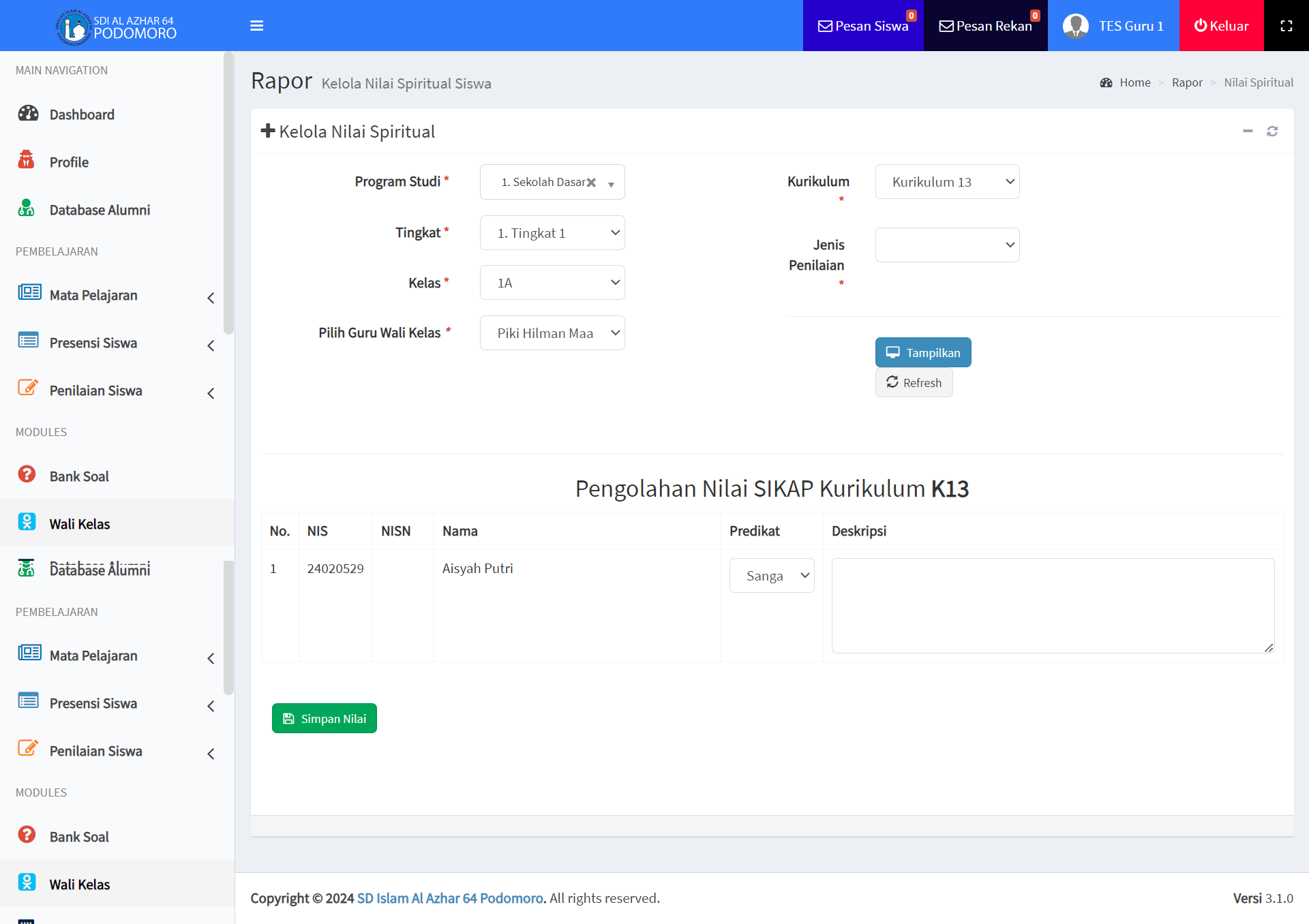Viewport: 1309px width, 924px height.
Task: Click the Bank Soal question mark icon
Action: pyautogui.click(x=27, y=475)
